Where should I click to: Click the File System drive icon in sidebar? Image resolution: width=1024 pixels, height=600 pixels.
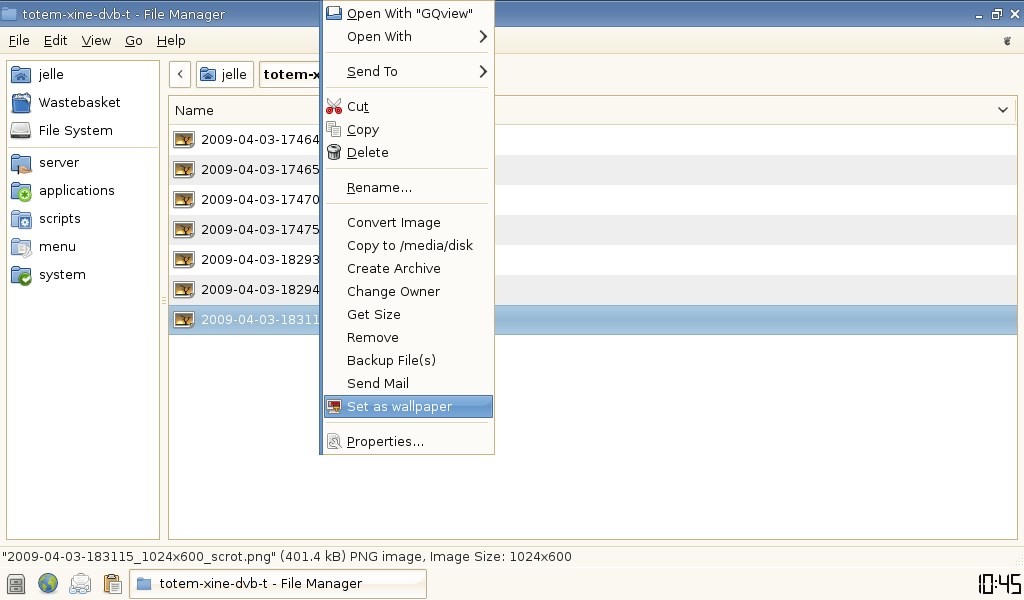coord(21,130)
